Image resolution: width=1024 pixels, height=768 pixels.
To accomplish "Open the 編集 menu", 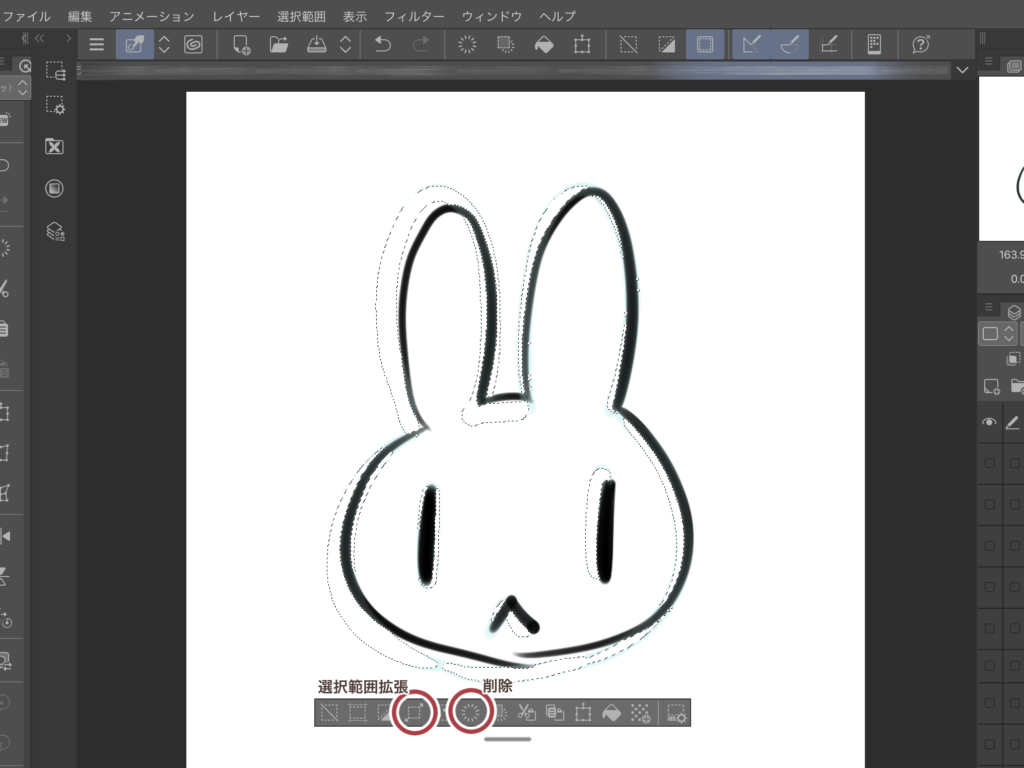I will (80, 16).
